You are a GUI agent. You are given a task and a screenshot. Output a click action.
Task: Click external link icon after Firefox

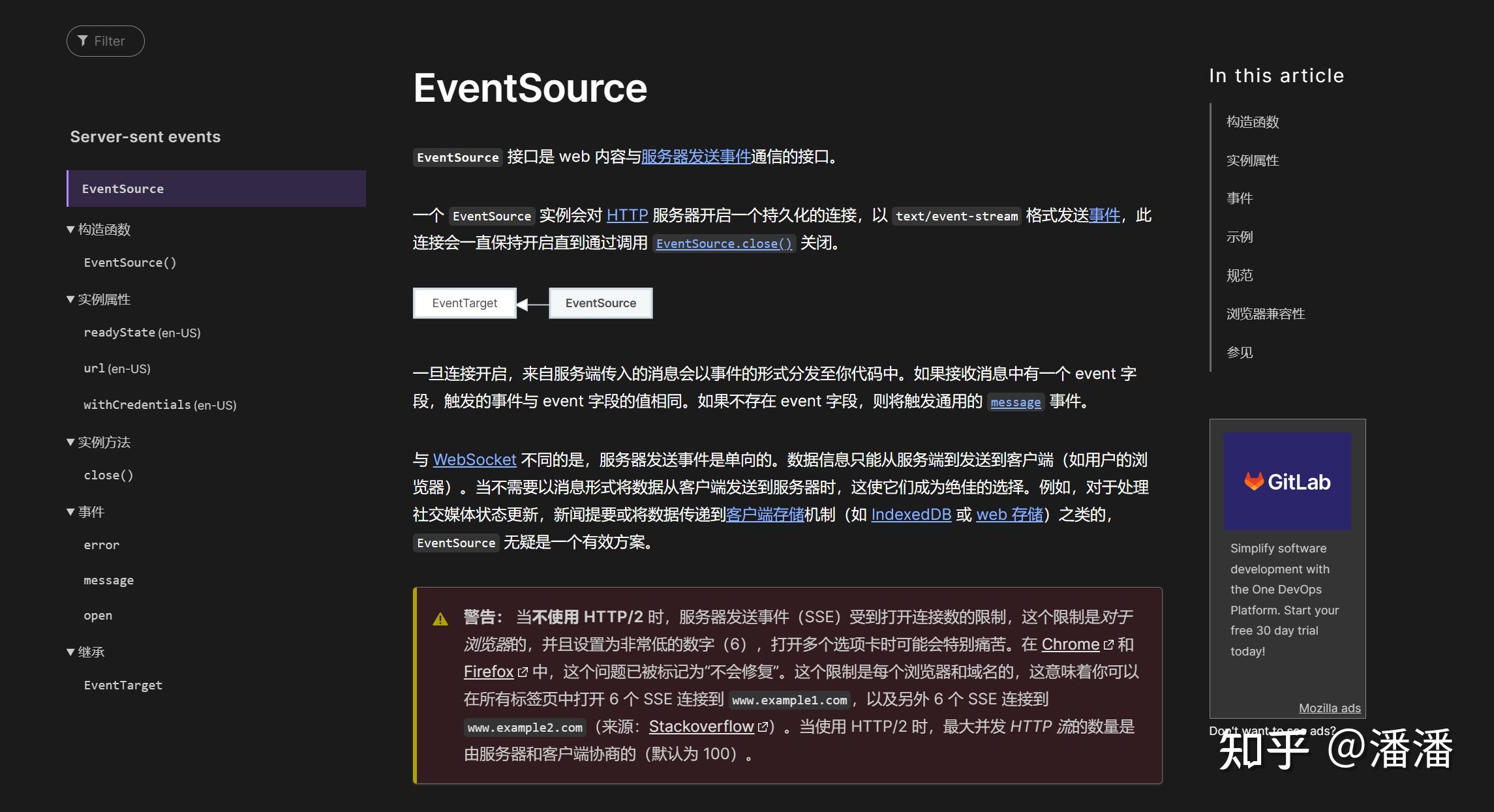[x=523, y=672]
